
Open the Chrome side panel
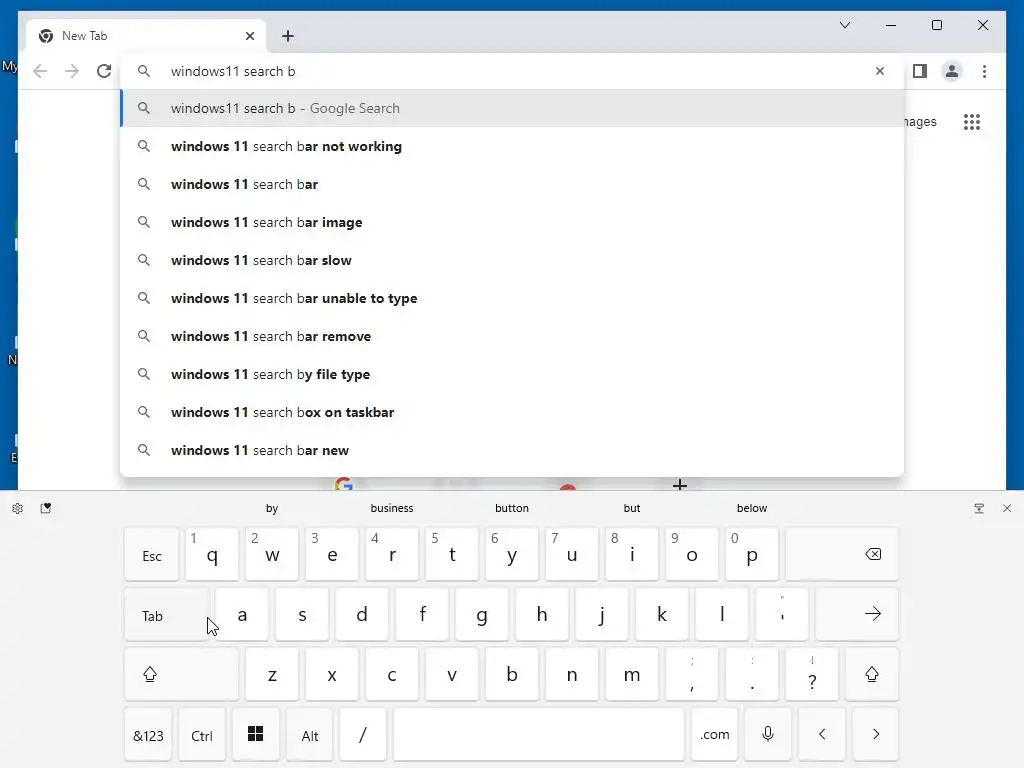coord(920,71)
